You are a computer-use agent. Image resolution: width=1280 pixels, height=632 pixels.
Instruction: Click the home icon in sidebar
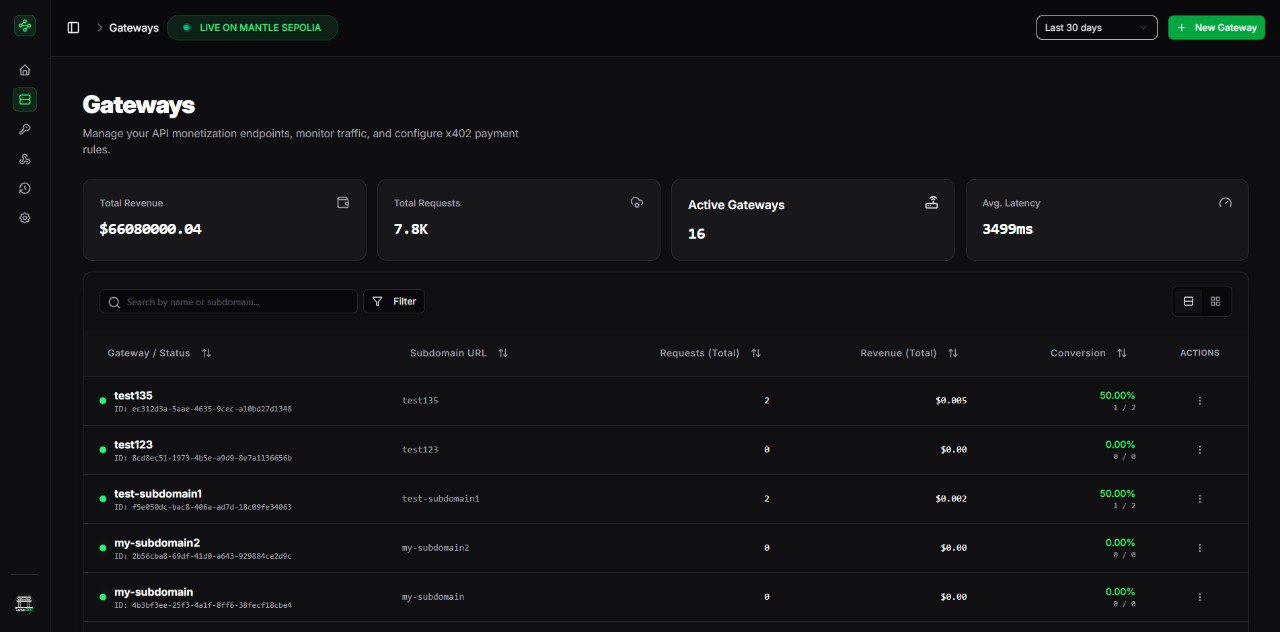click(25, 70)
